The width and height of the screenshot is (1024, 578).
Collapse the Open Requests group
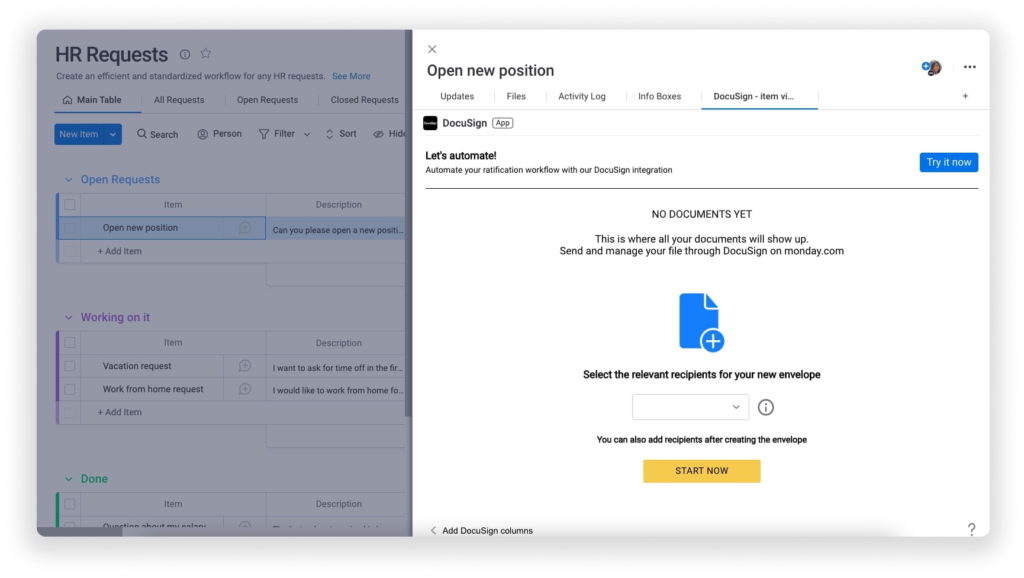coord(68,178)
